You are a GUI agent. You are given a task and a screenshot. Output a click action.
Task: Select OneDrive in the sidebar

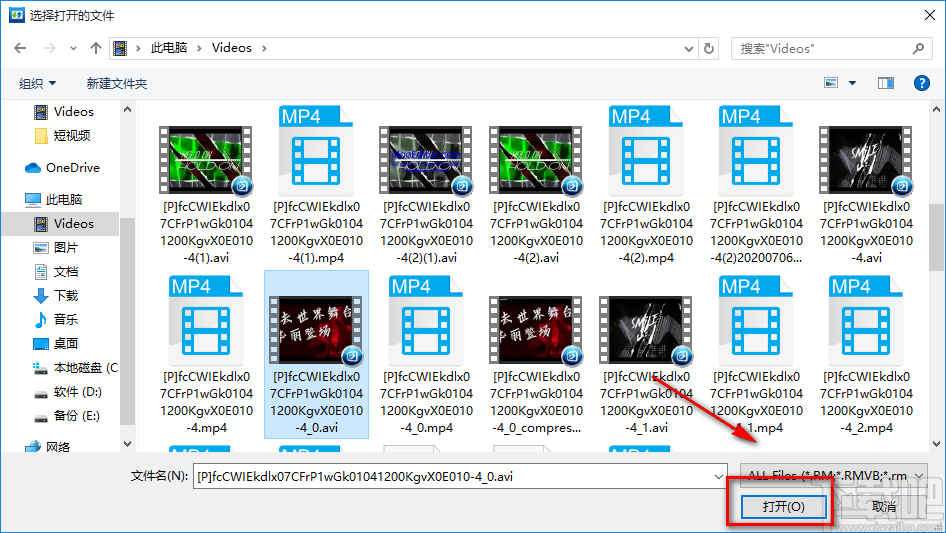pyautogui.click(x=62, y=168)
